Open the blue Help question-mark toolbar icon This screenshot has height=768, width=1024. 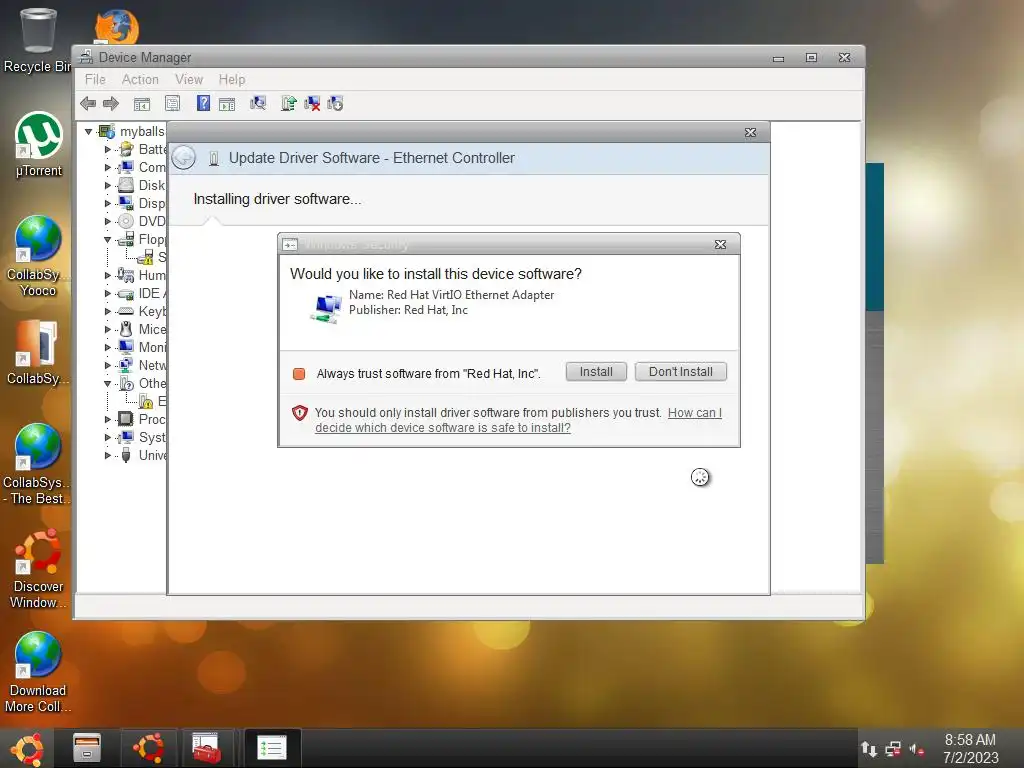(203, 103)
